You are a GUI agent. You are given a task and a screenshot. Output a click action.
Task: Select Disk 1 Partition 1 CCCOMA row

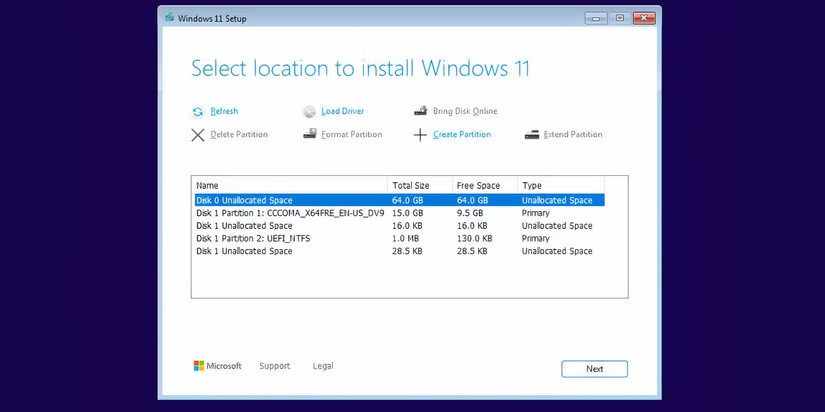290,213
